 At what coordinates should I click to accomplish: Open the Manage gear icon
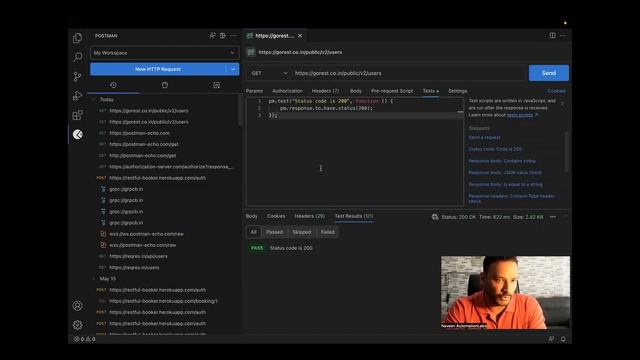78,325
